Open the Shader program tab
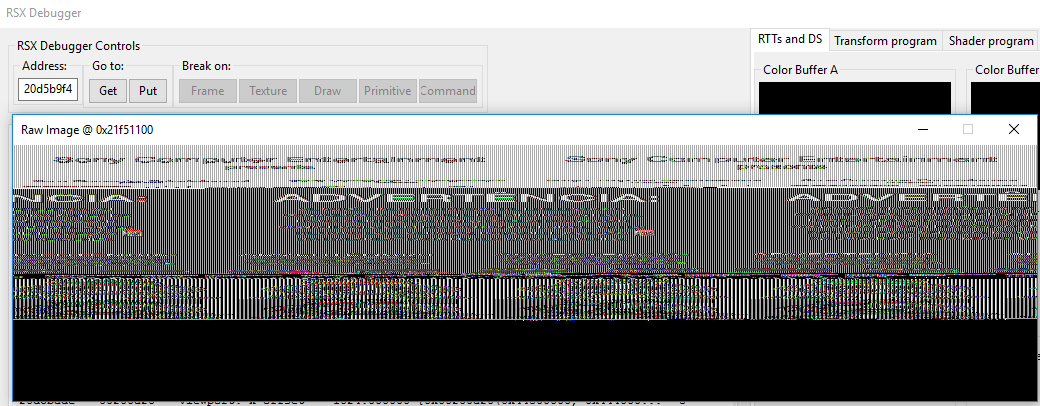The height and width of the screenshot is (406, 1040). point(991,40)
